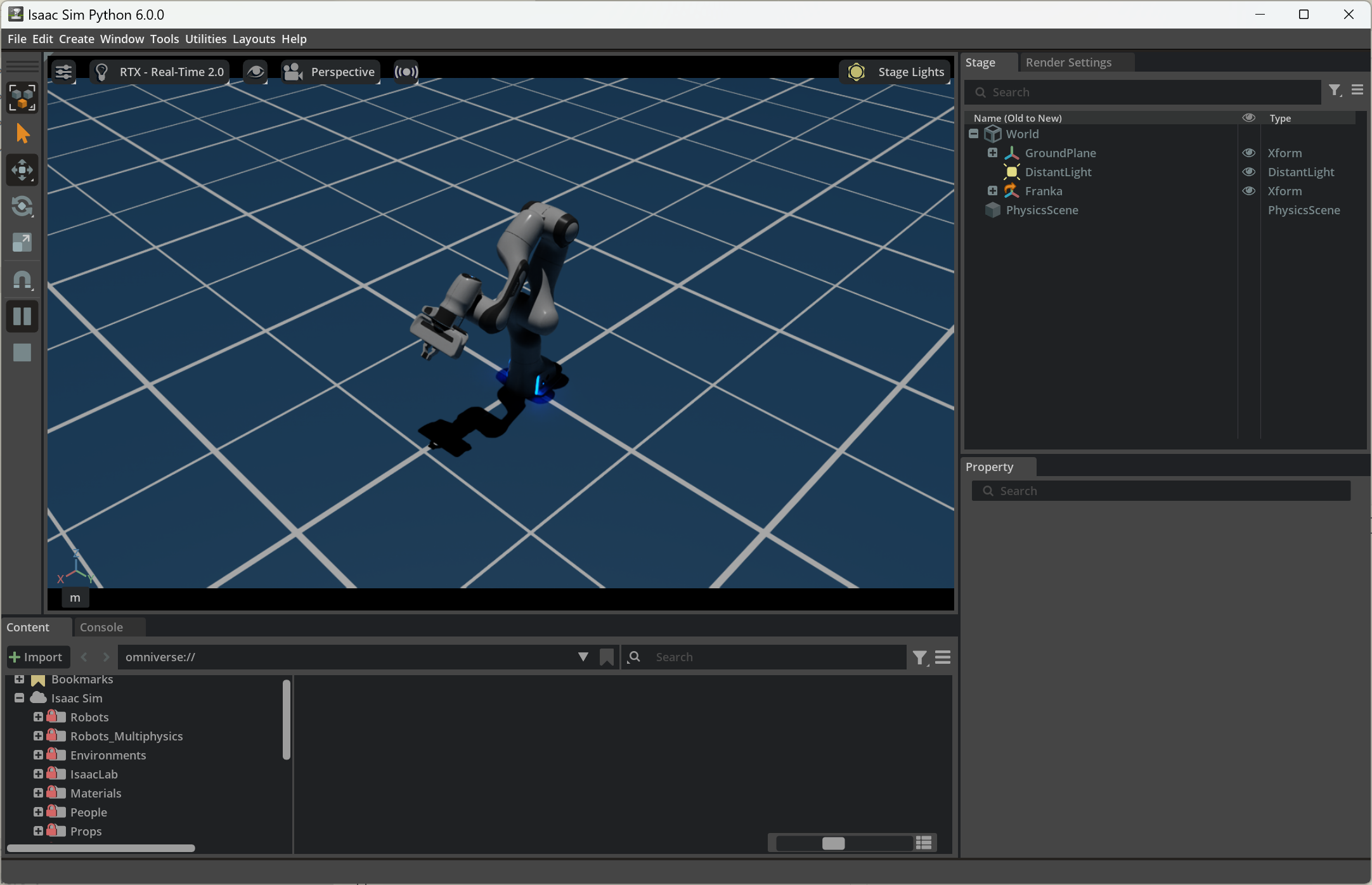The width and height of the screenshot is (1372, 885).
Task: Switch to Render Settings tab
Action: (x=1069, y=62)
